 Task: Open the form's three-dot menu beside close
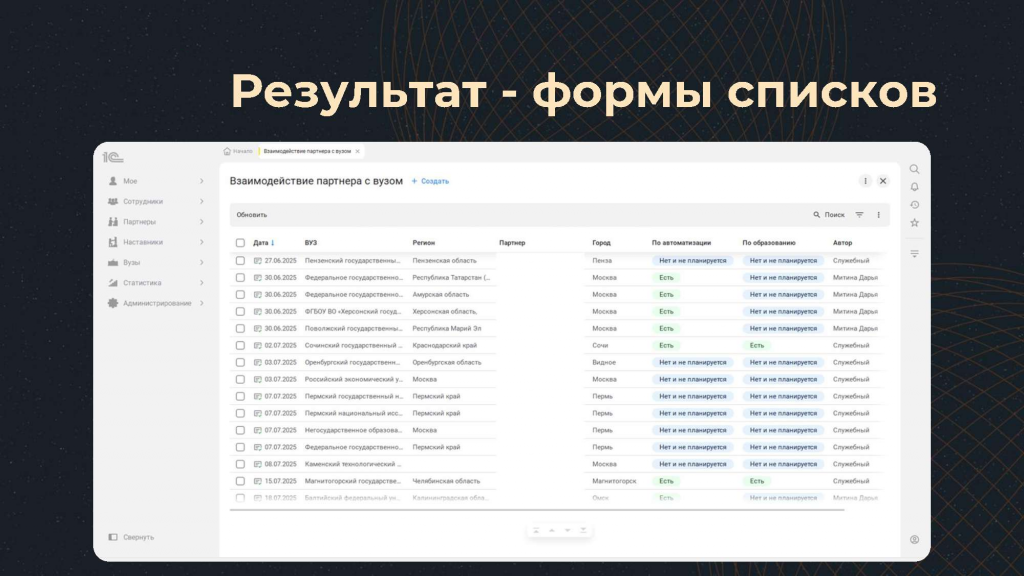(865, 181)
